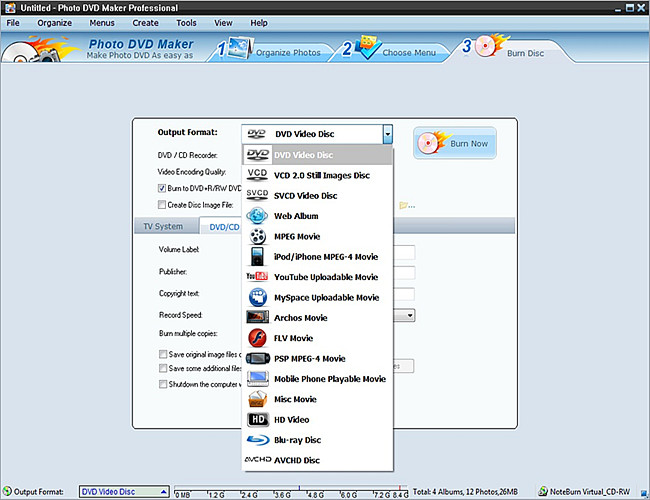Choose Blu-ray Disc output format

pos(318,439)
